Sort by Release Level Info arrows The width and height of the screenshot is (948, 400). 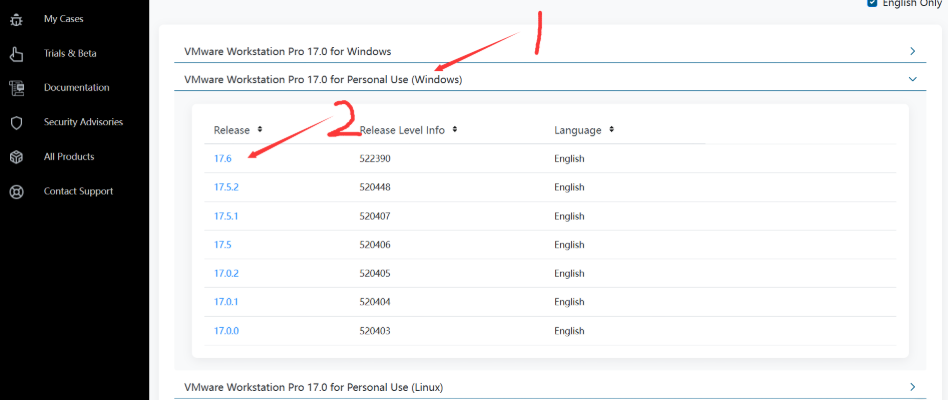coord(455,129)
